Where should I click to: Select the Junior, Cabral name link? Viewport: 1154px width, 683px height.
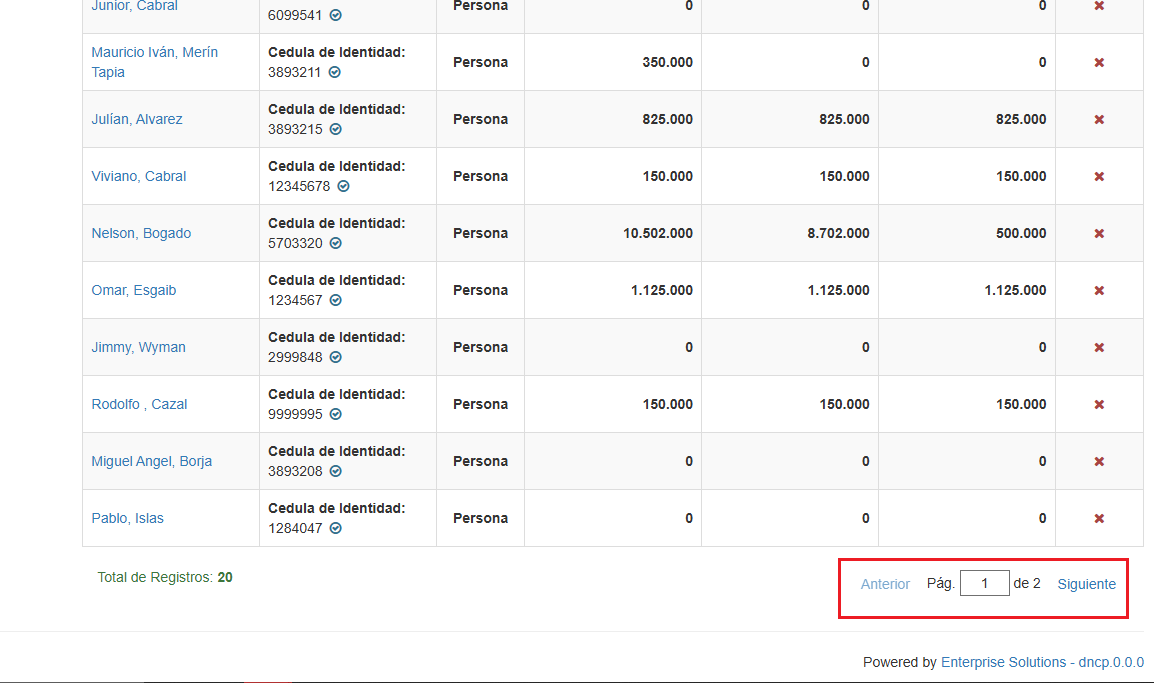coord(134,6)
